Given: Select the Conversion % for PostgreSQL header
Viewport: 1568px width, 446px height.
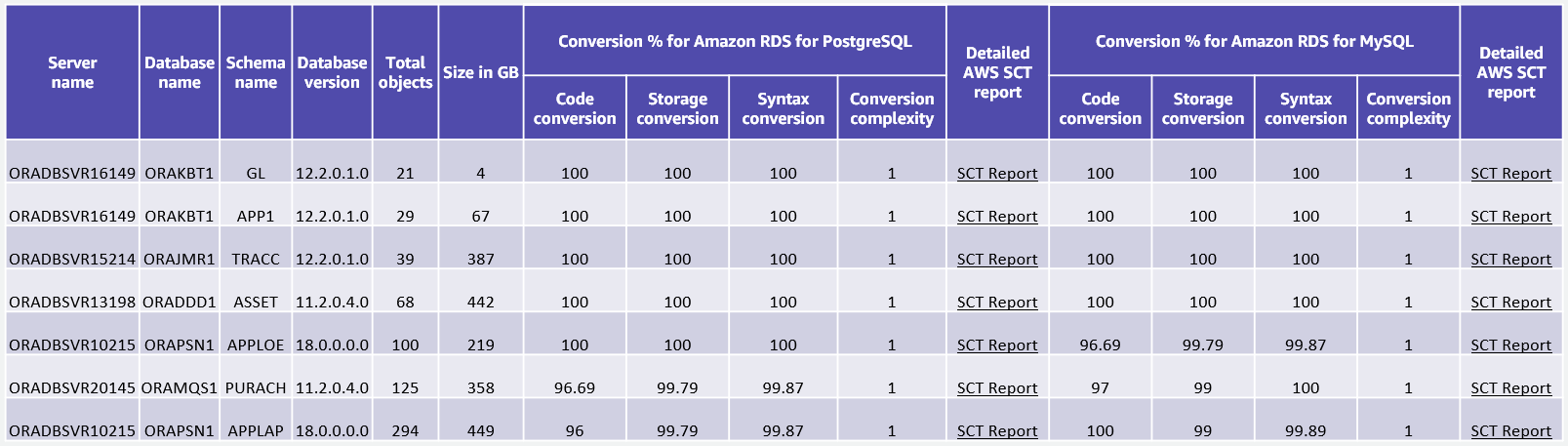Looking at the screenshot, I should pos(735,41).
